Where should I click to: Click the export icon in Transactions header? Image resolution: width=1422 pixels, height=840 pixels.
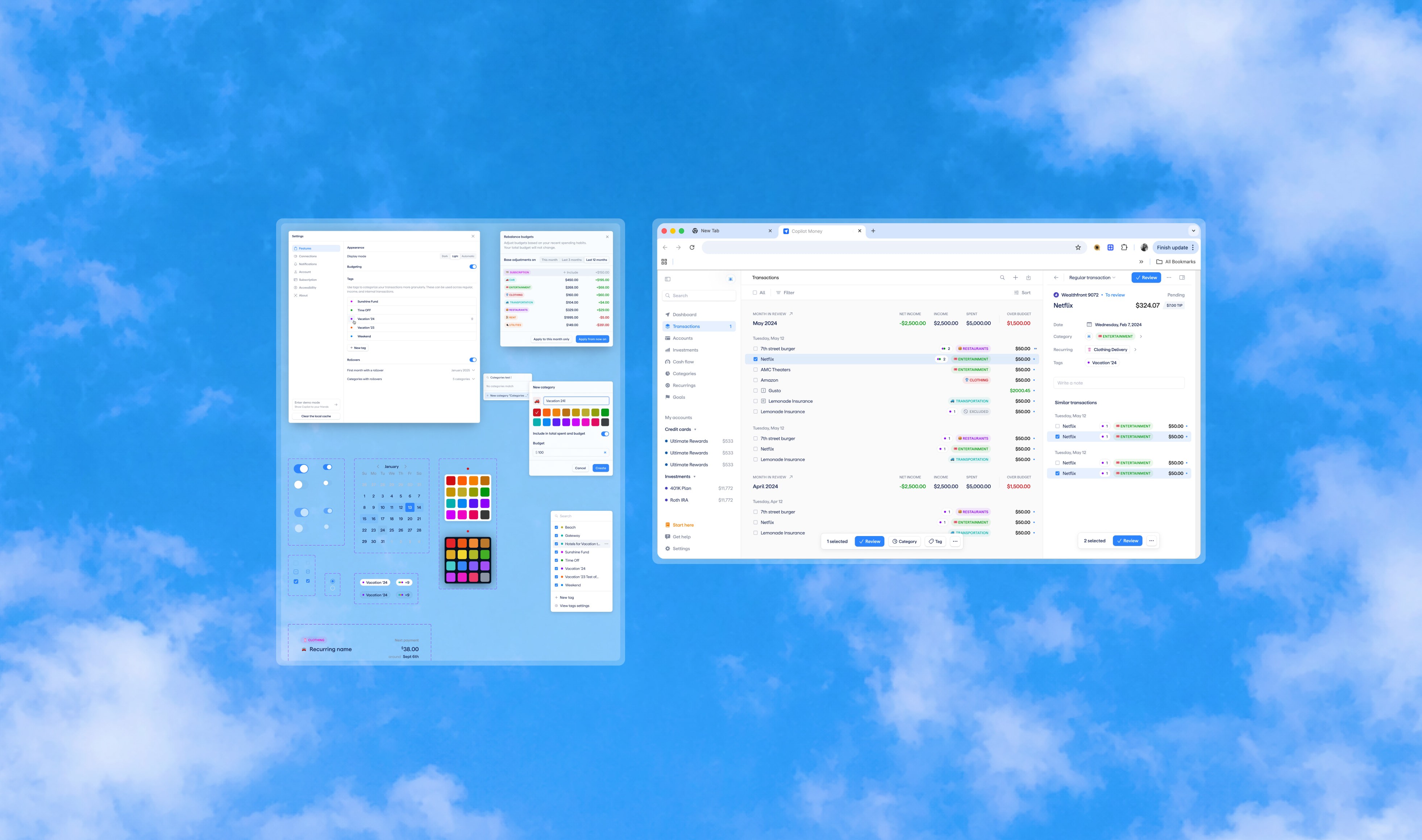tap(1028, 277)
